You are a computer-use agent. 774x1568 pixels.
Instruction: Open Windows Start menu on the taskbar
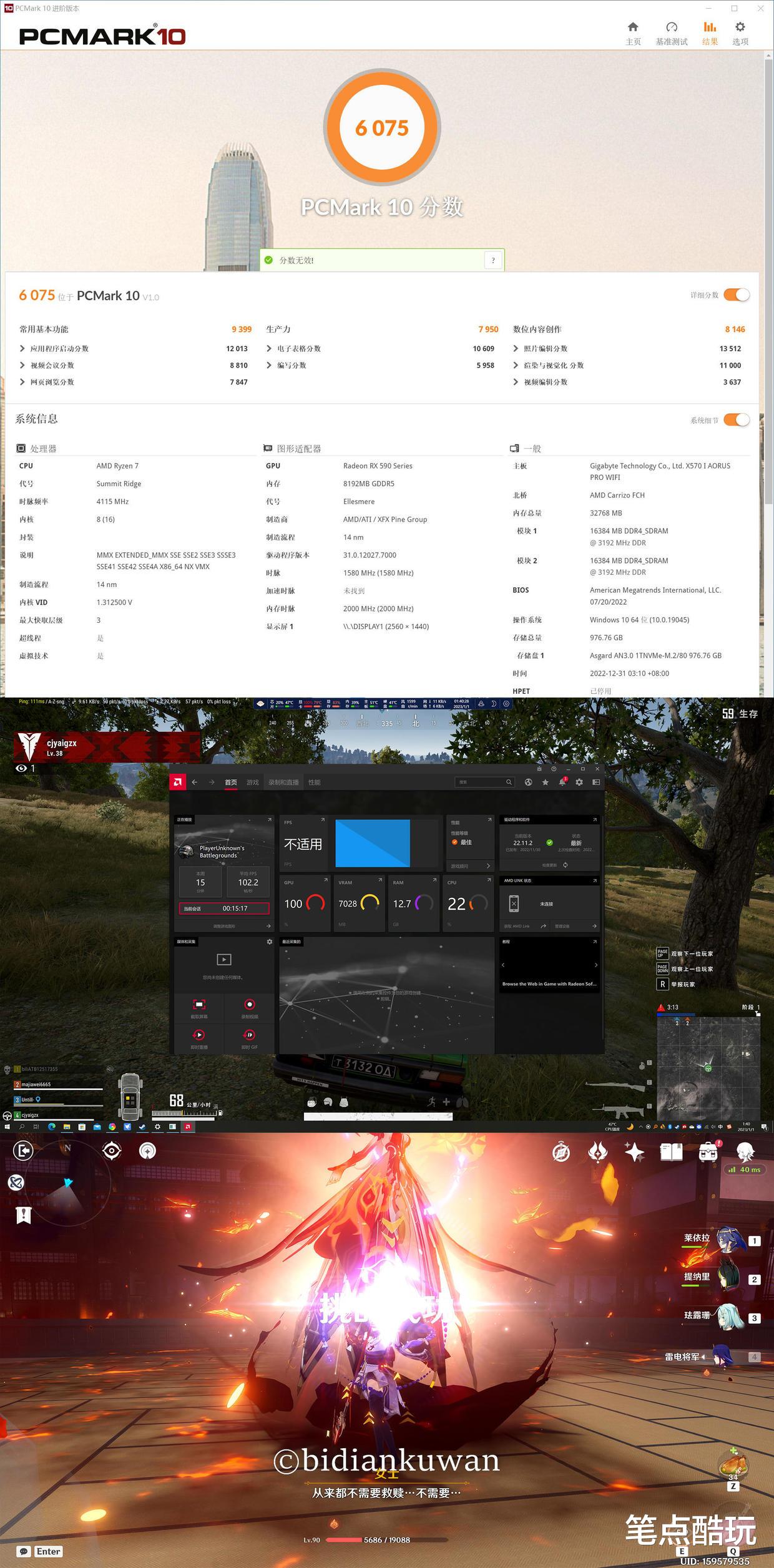pos(7,1127)
